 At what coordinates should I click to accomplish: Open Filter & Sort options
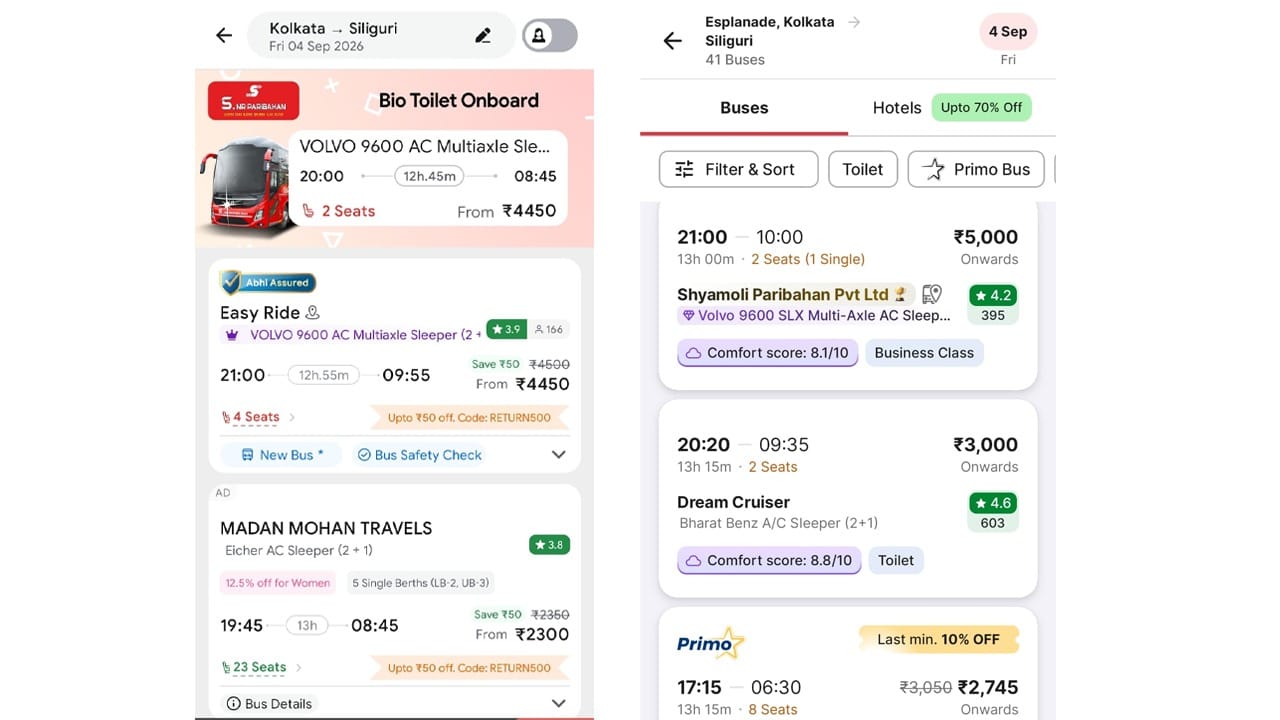tap(739, 169)
